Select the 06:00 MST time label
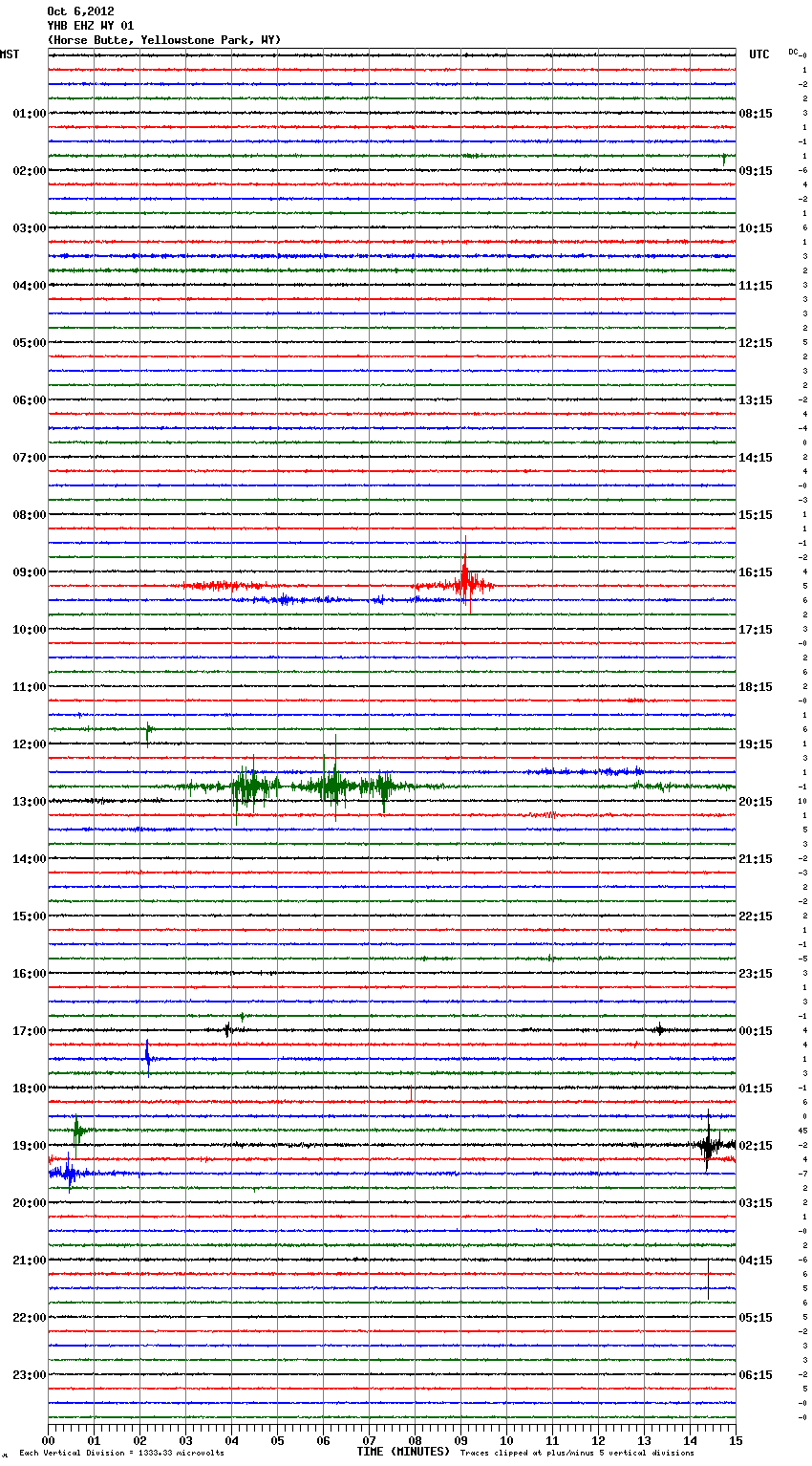 click(30, 400)
